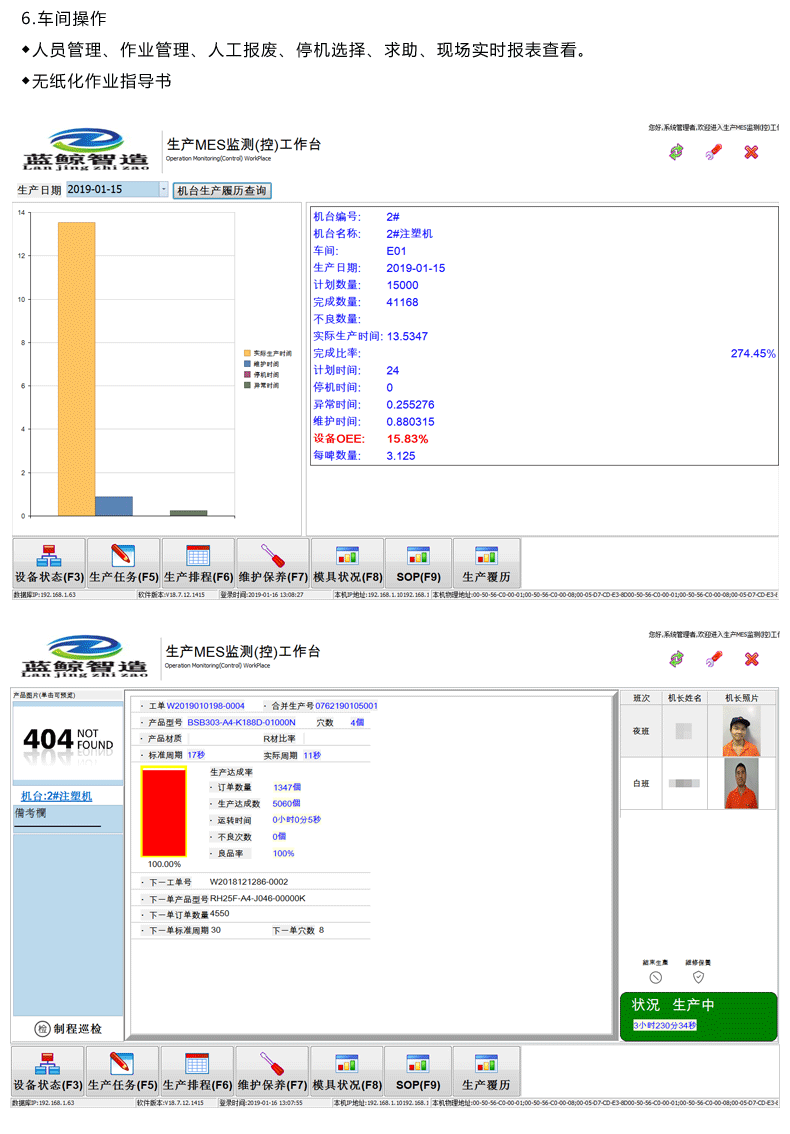Screen dimensions: 790x1134
Task: Click the 夜班 operator photo
Action: coord(741,731)
